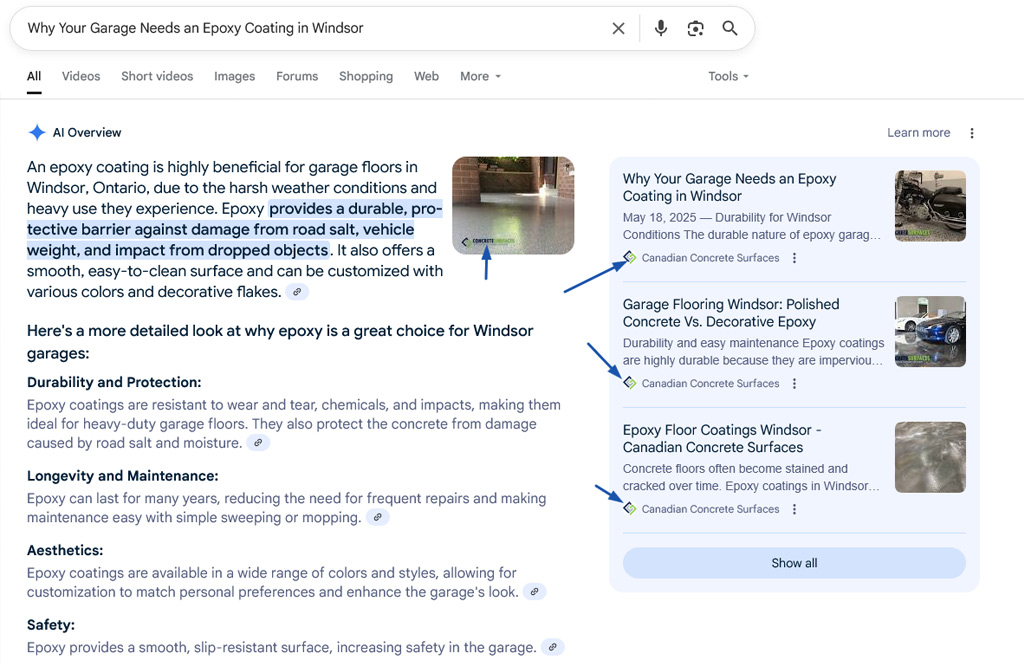Click the link chip in the Safety section
The image size is (1024, 664).
click(x=552, y=647)
